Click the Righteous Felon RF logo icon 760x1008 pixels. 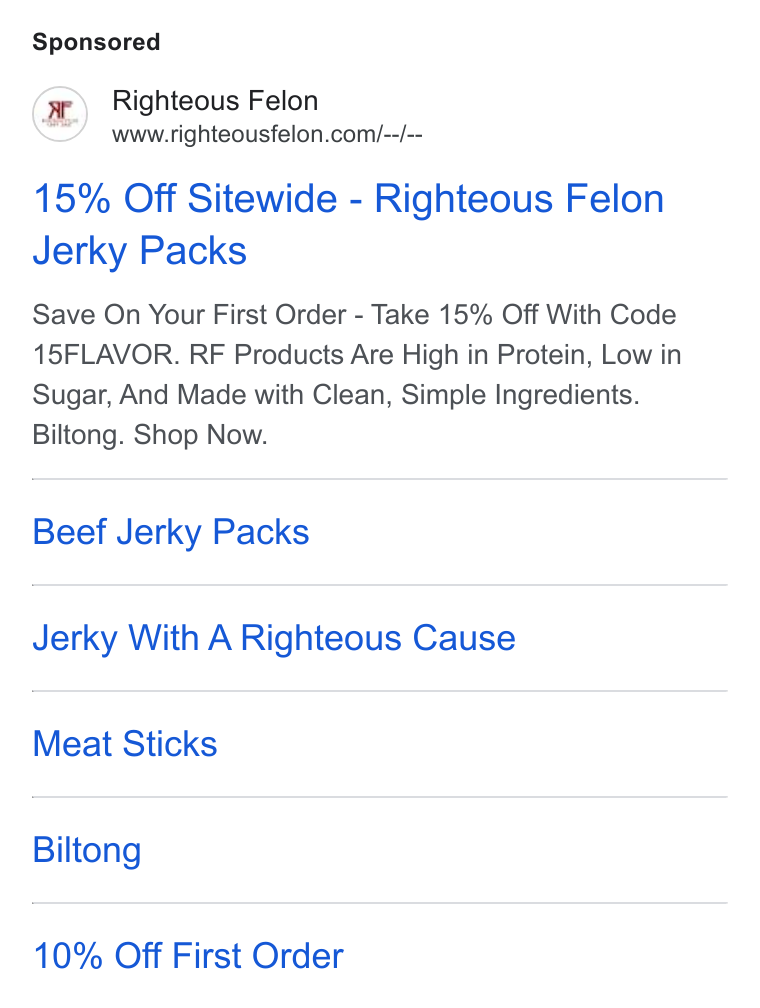tap(60, 114)
